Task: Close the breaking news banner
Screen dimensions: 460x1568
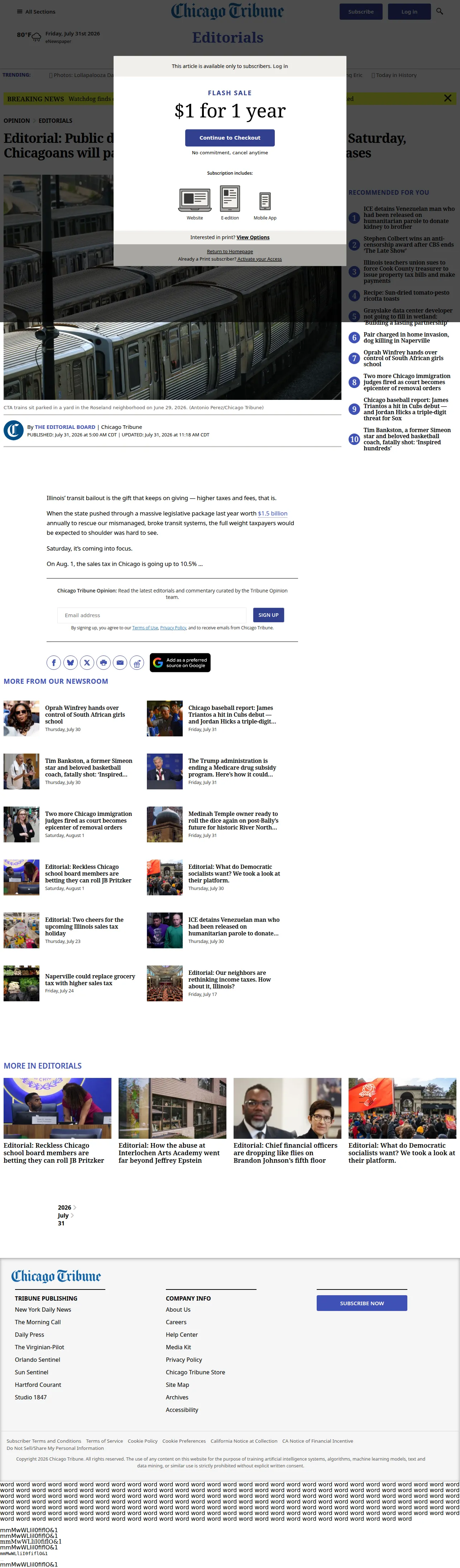Action: [448, 98]
